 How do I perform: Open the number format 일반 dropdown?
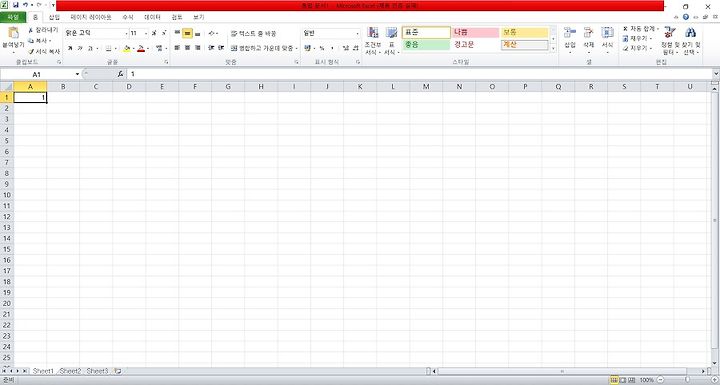click(357, 33)
